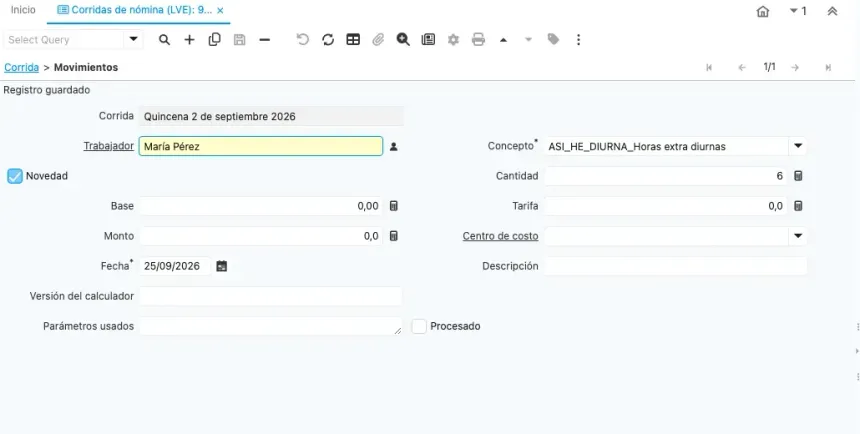
Task: Go to Corrida breadcrumb link
Action: tap(21, 67)
